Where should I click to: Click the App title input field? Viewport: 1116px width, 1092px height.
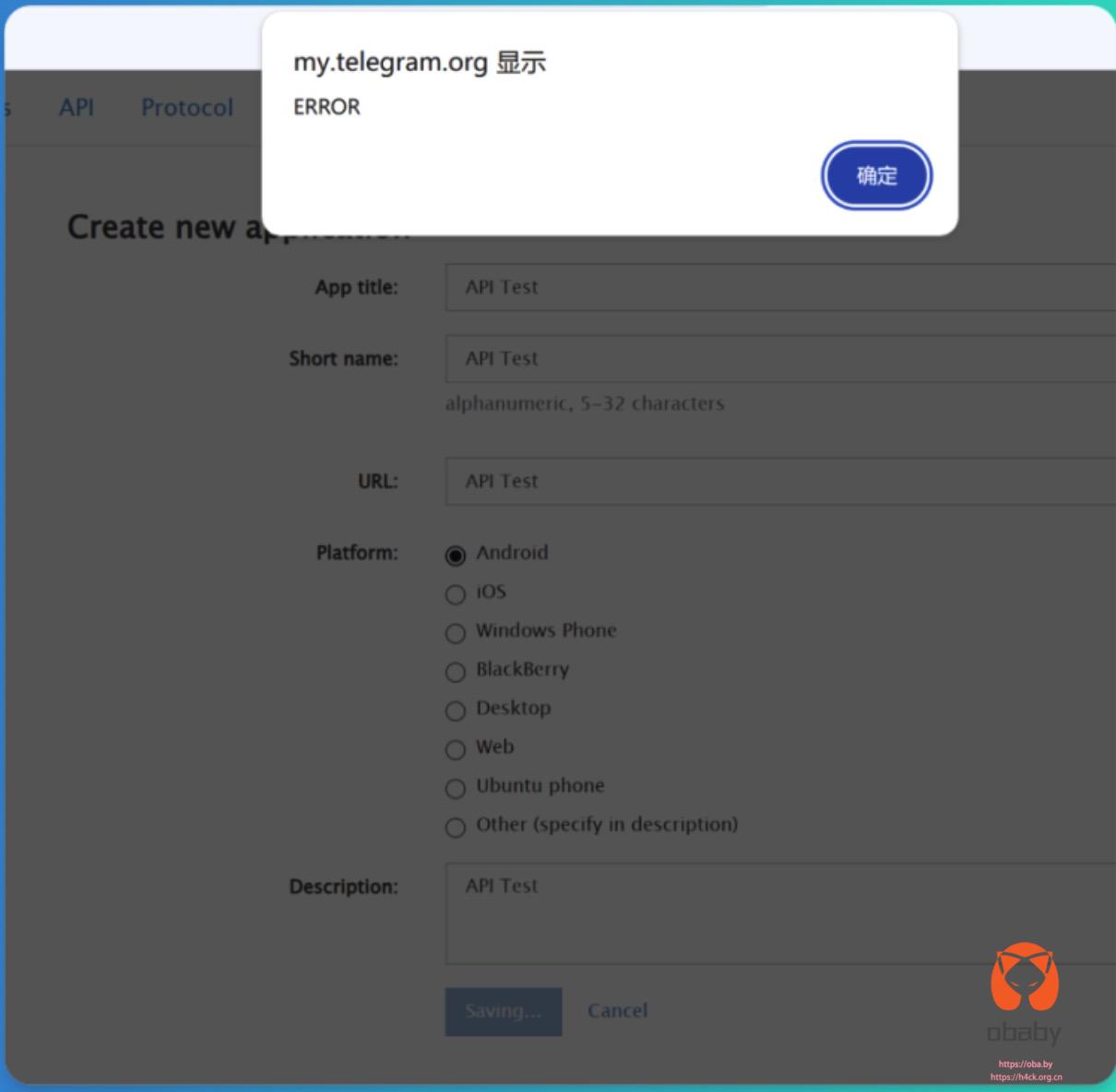[779, 287]
